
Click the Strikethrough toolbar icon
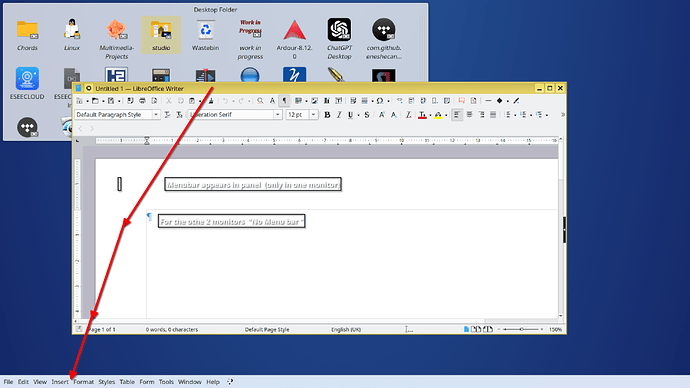pyautogui.click(x=367, y=115)
